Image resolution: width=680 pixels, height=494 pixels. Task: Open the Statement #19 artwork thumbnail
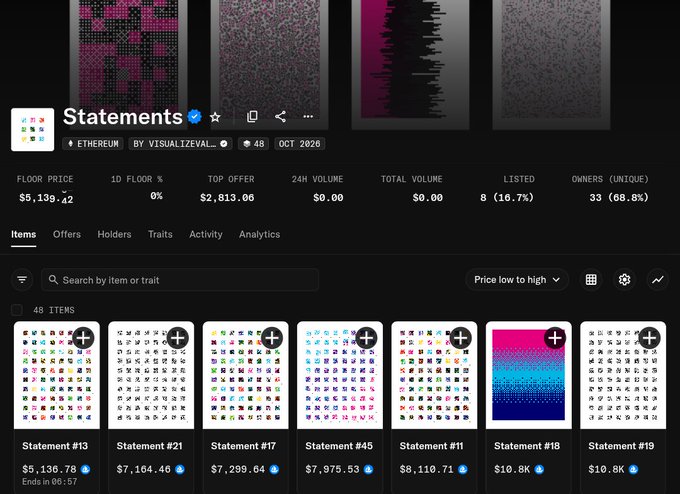(623, 375)
